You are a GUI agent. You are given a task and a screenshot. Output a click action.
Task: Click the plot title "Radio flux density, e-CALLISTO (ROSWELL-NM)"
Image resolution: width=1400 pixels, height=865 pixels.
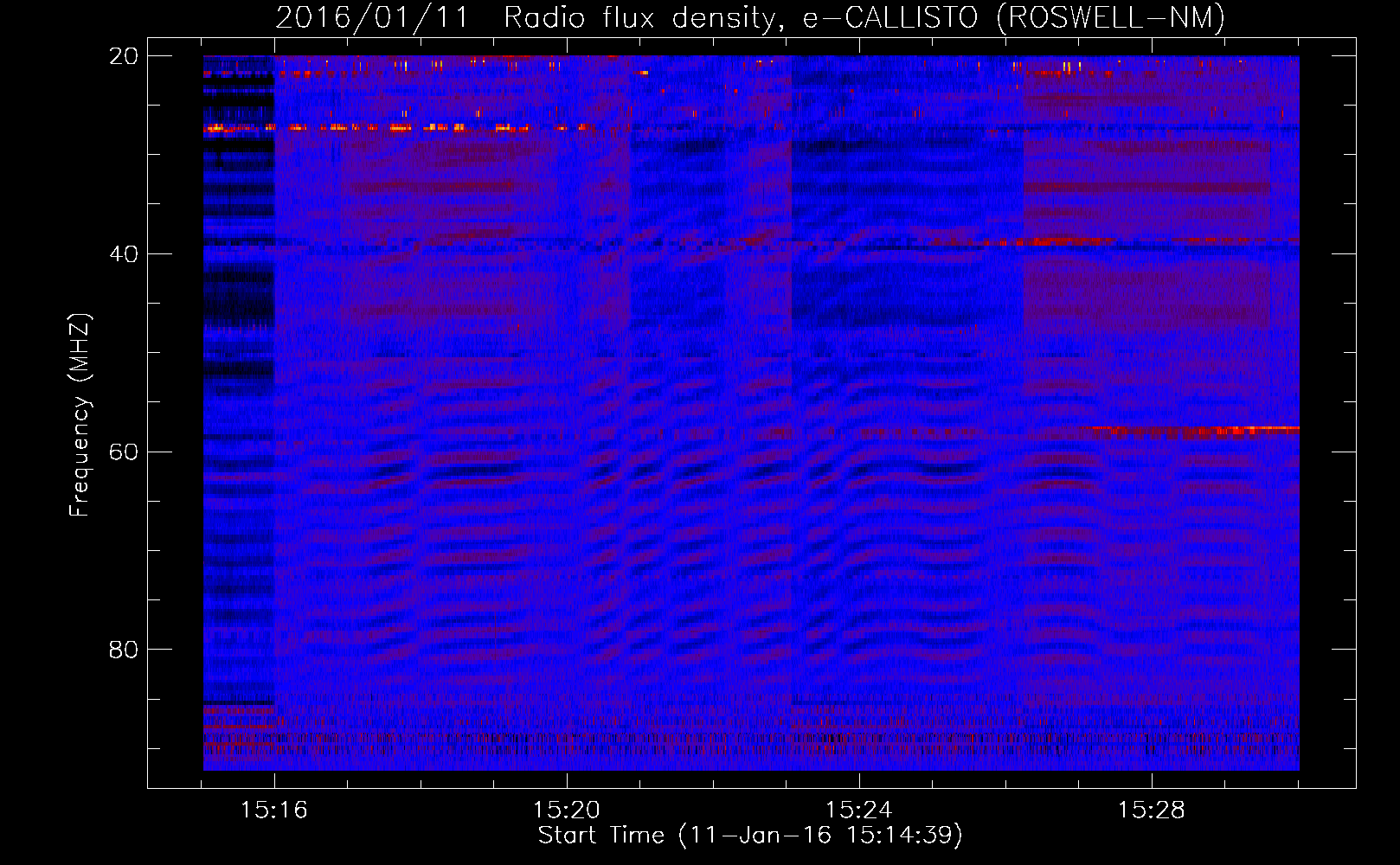(x=864, y=17)
